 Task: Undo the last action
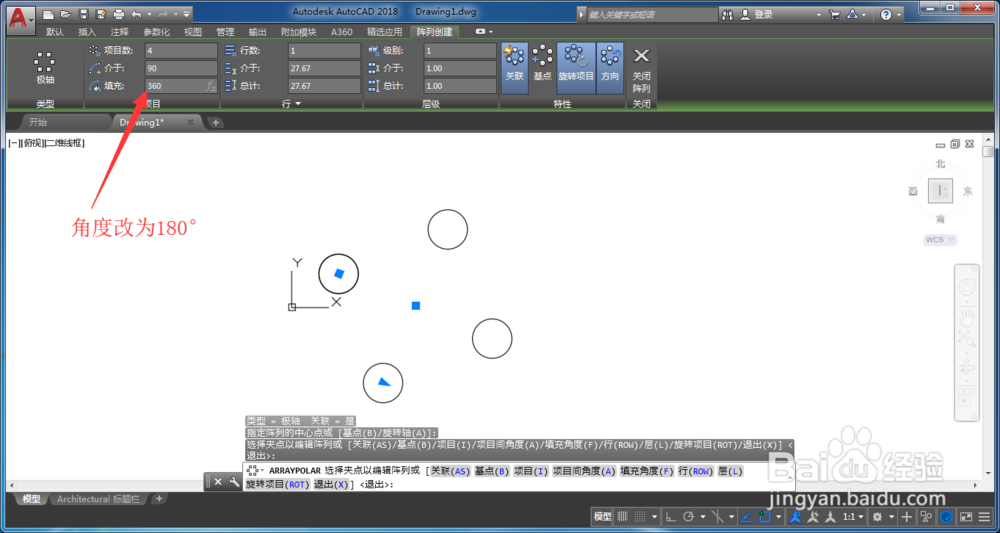136,14
